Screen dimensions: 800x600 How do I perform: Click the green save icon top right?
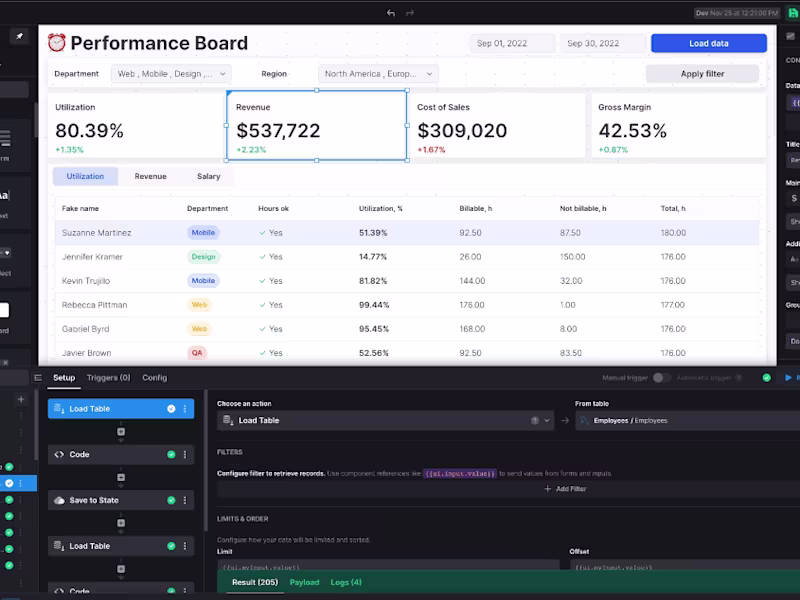pos(794,13)
